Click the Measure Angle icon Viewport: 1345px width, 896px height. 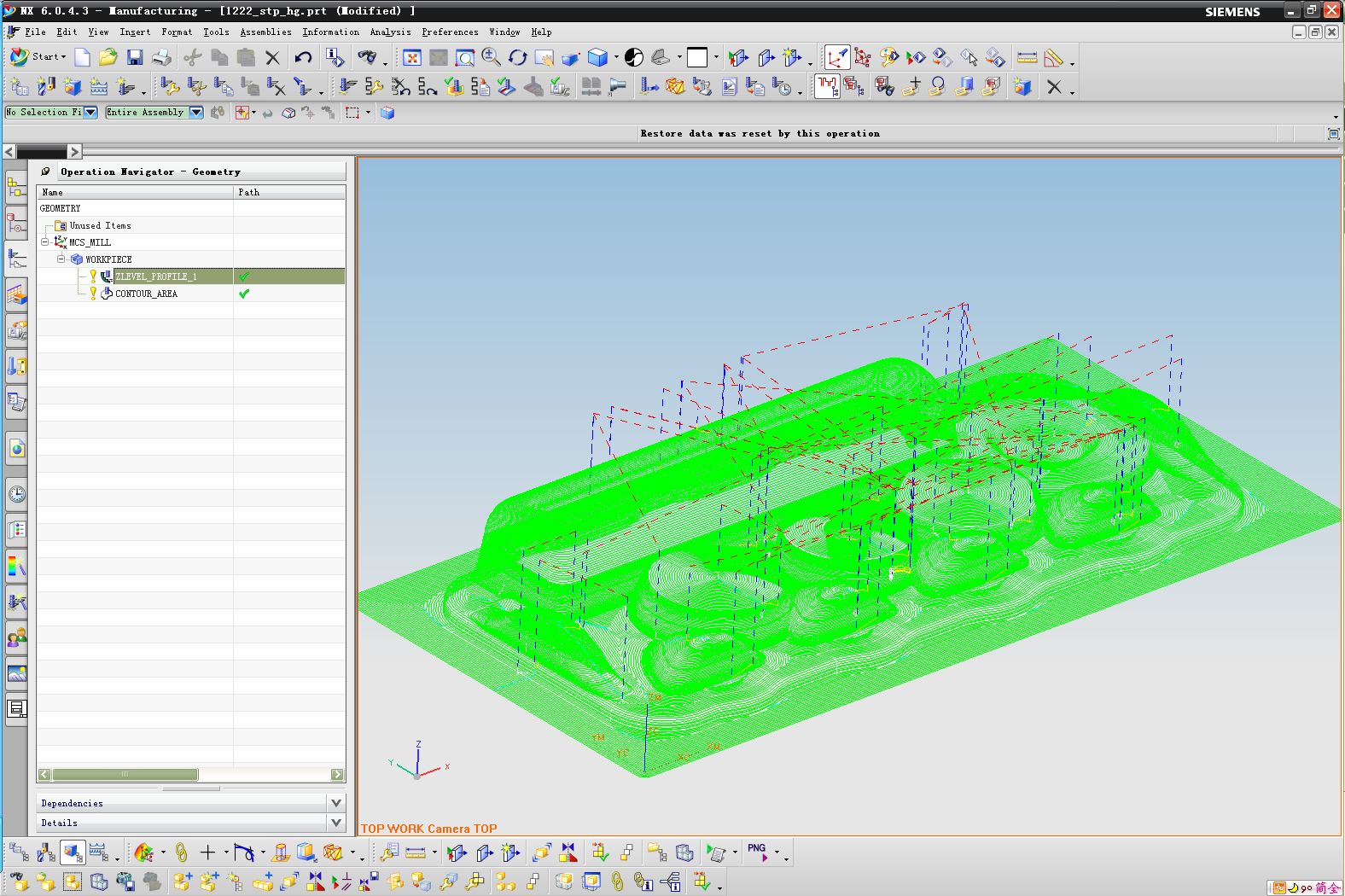(1054, 57)
